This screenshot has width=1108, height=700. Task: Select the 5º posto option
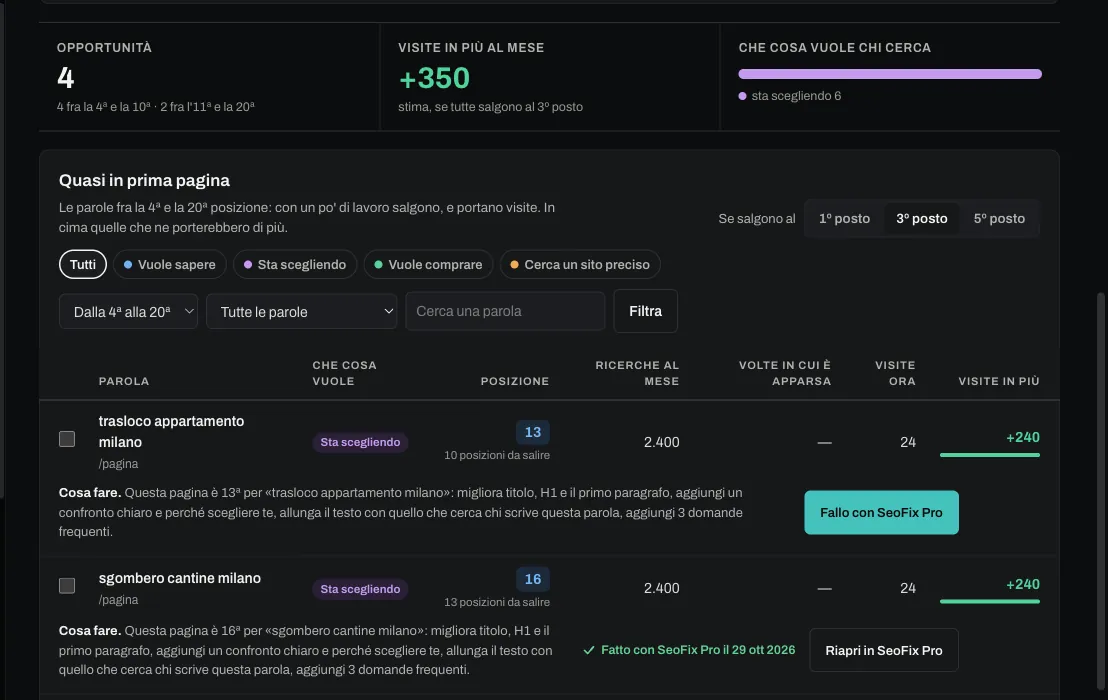pos(999,219)
